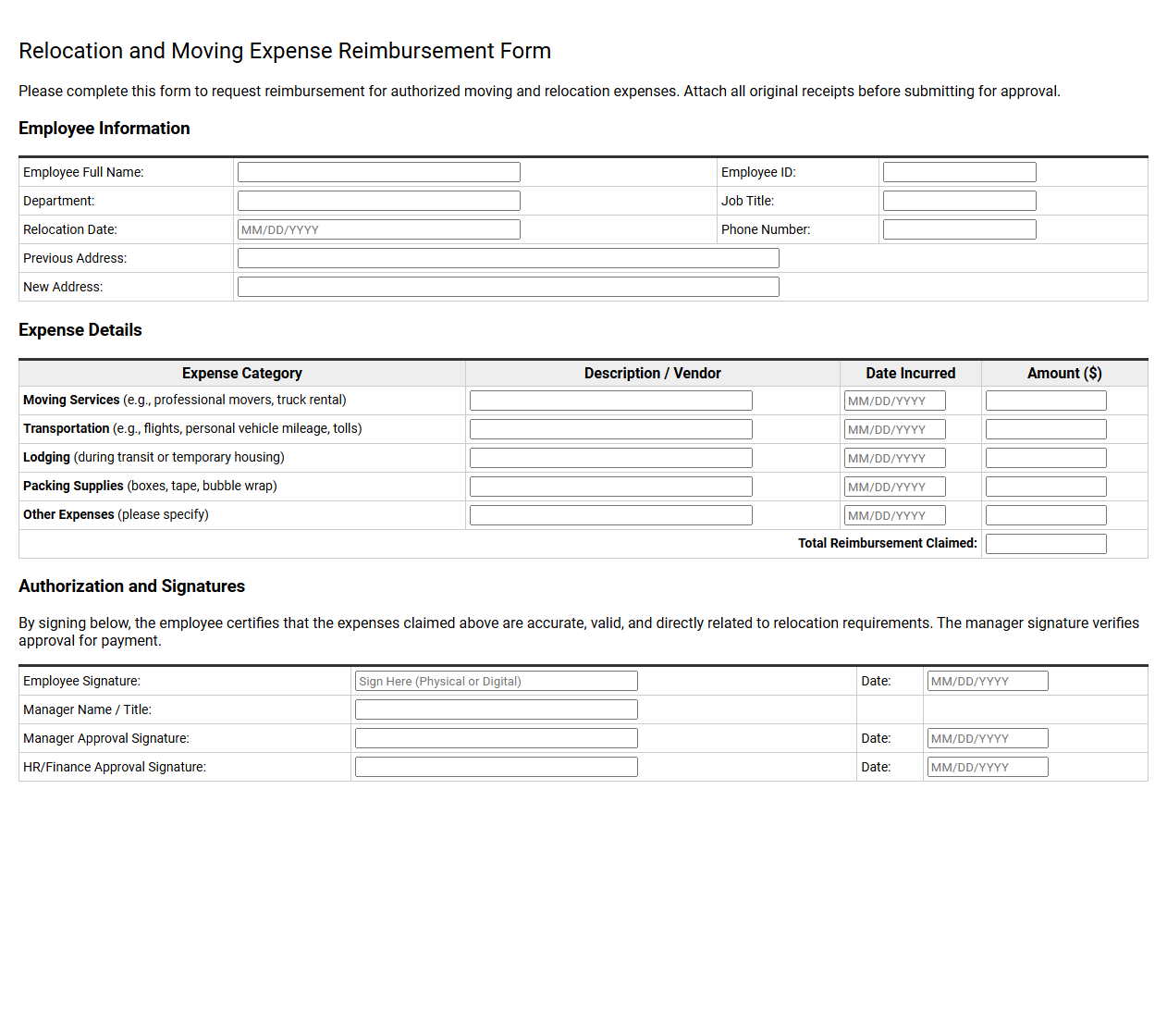Click Moving Services amount field

[1046, 401]
